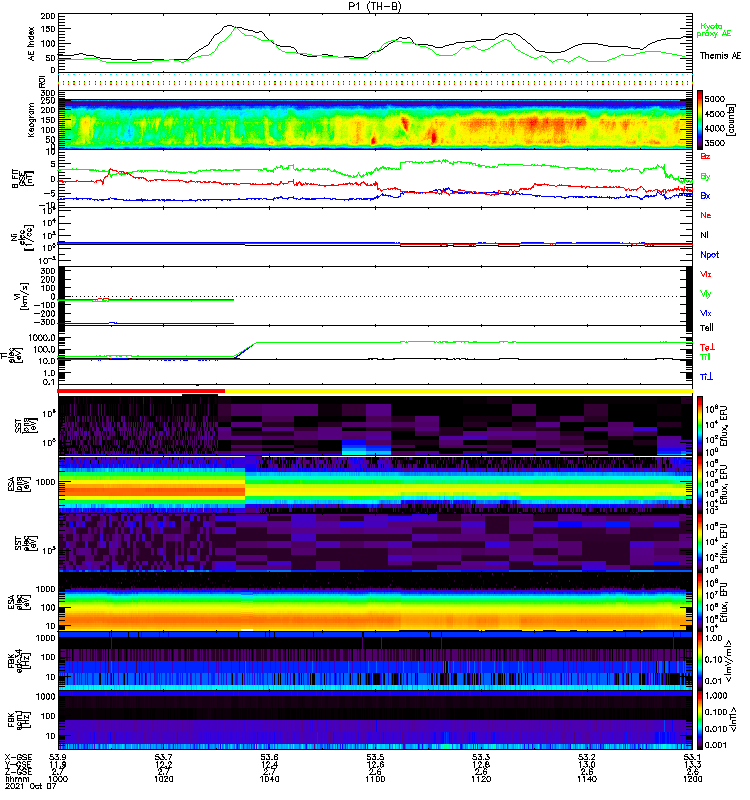Select the blue 'Bx' legend label
The height and width of the screenshot is (800, 750).
[x=705, y=195]
